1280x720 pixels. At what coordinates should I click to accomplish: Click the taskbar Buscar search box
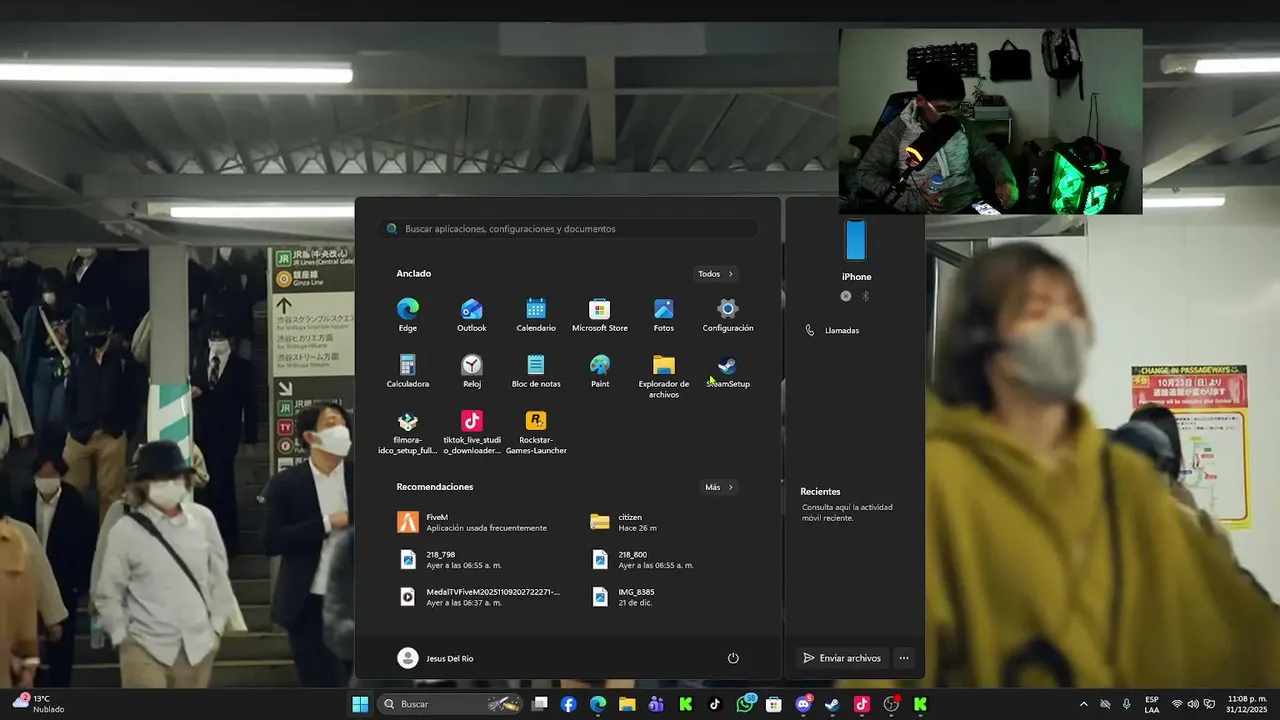(x=451, y=704)
